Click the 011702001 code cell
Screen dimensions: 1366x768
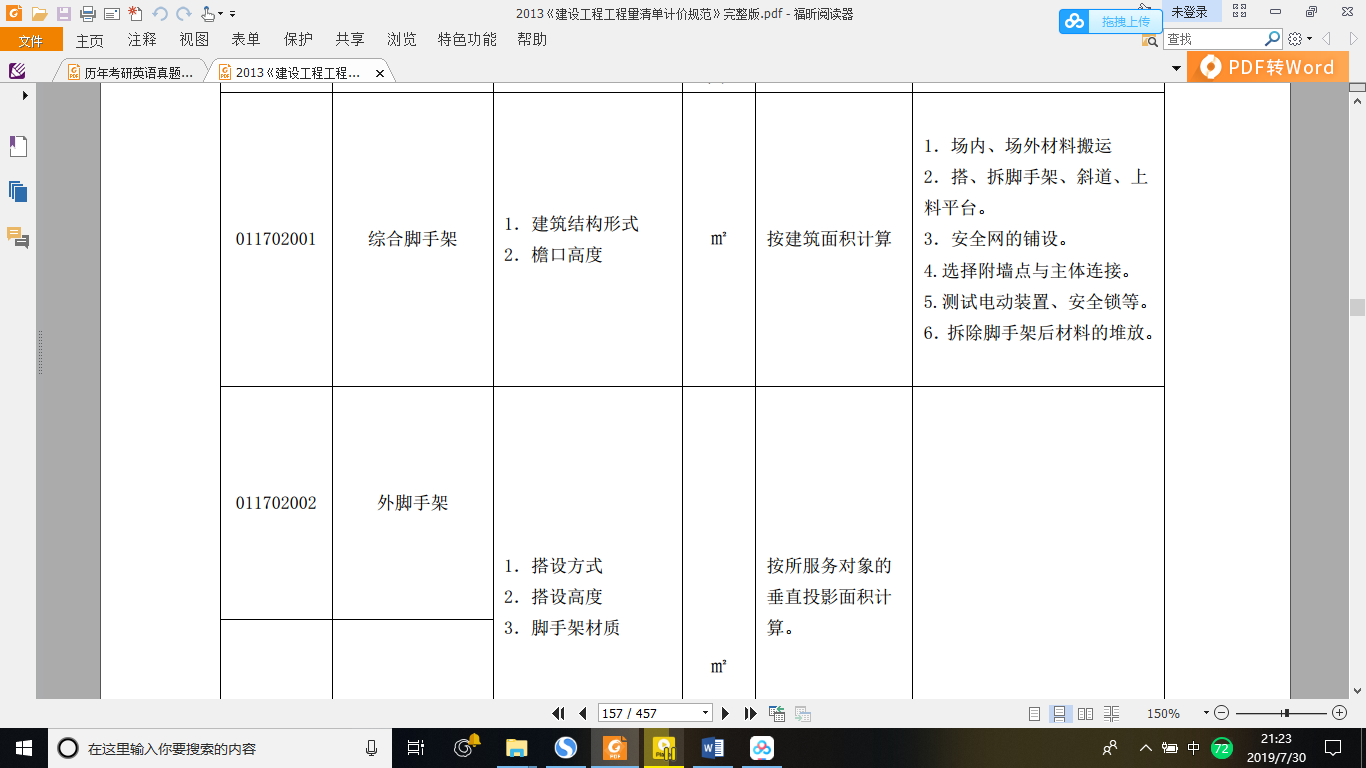pos(276,239)
